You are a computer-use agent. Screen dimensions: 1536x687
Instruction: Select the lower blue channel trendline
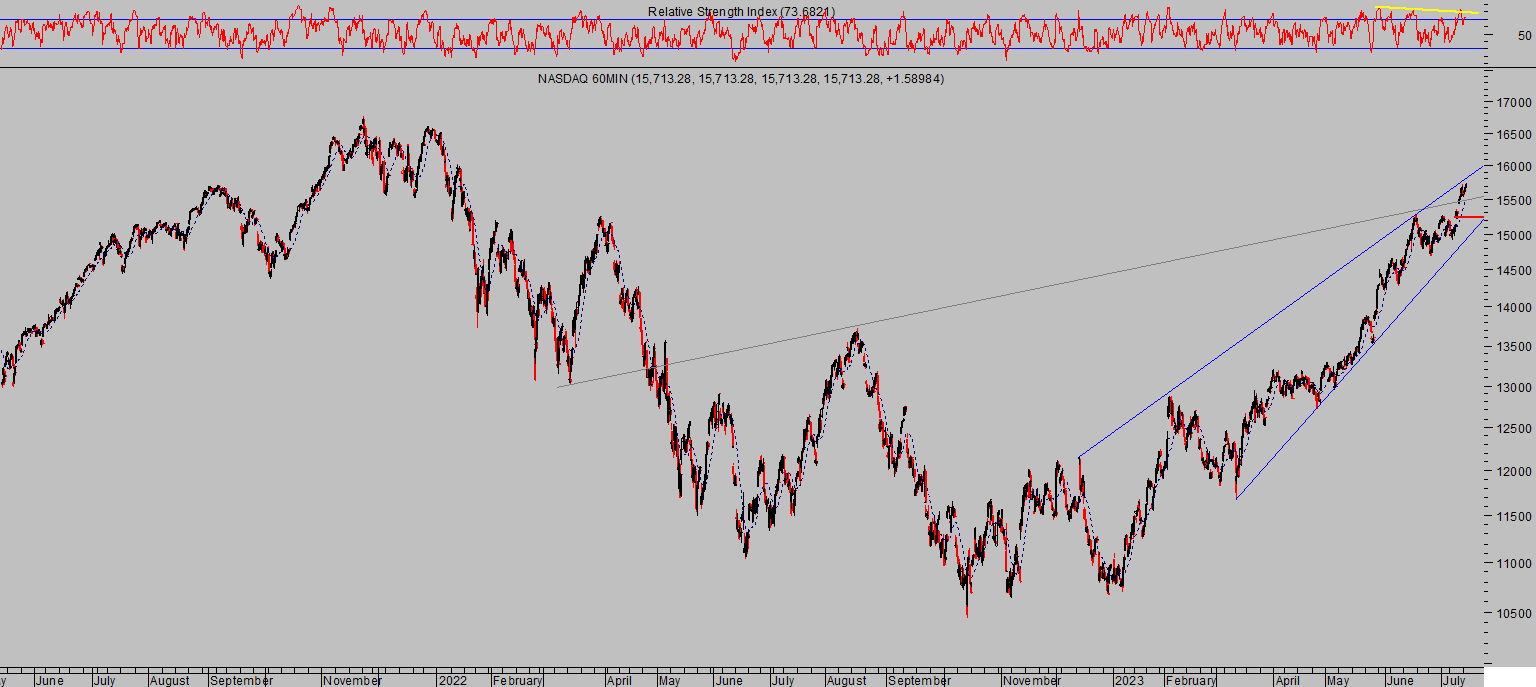tap(1361, 357)
